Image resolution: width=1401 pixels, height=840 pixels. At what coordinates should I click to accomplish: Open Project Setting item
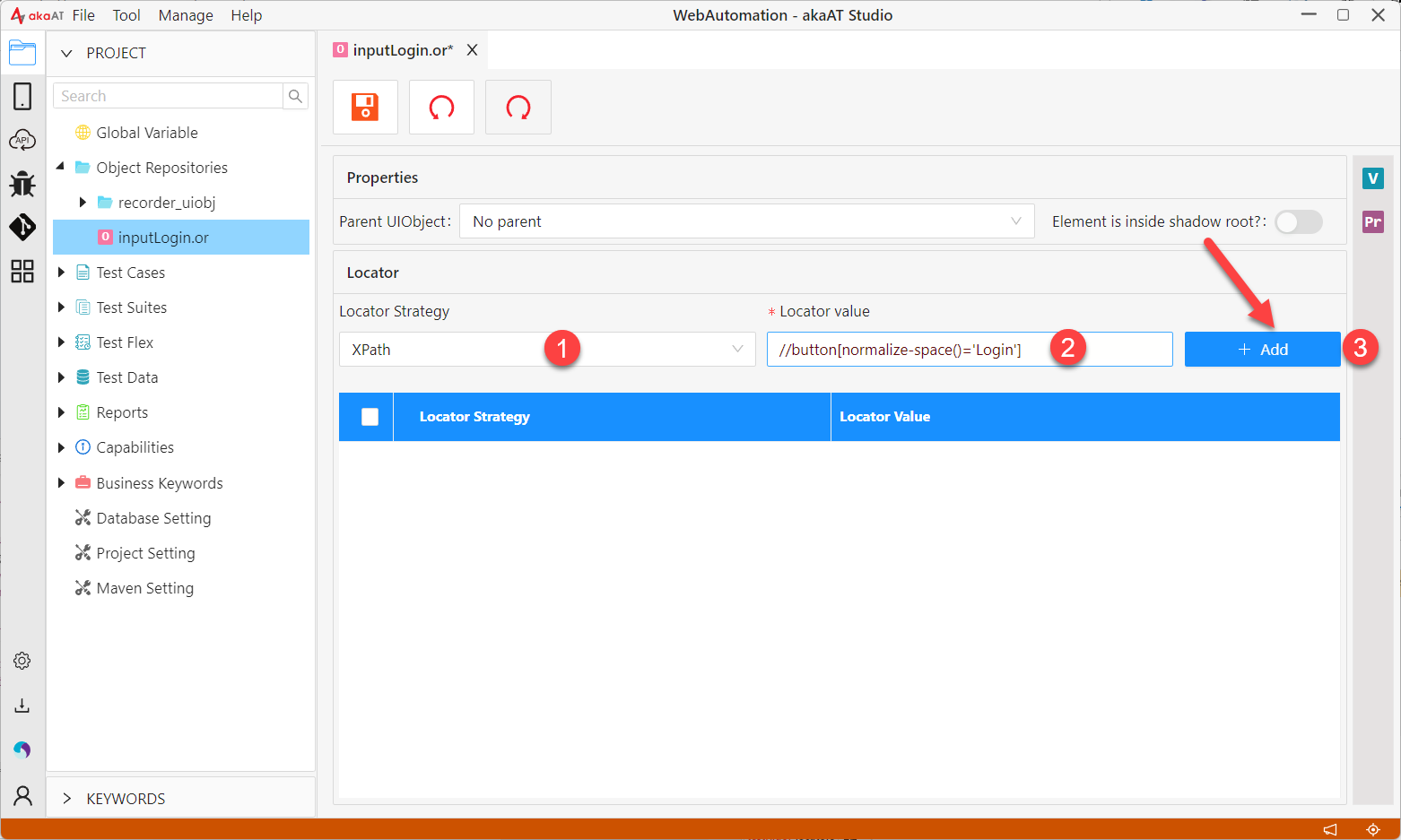[x=145, y=553]
